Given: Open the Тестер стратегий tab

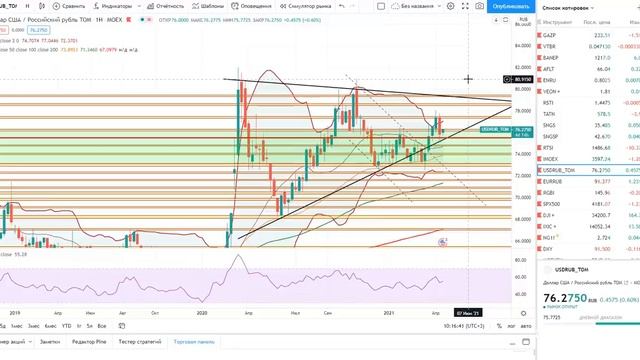Looking at the screenshot, I should [140, 342].
